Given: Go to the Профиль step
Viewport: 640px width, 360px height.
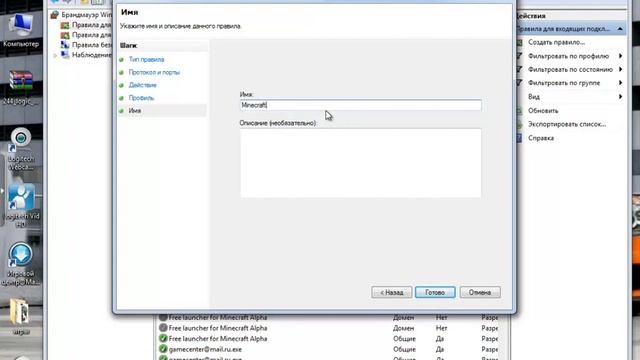Looking at the screenshot, I should coord(141,98).
